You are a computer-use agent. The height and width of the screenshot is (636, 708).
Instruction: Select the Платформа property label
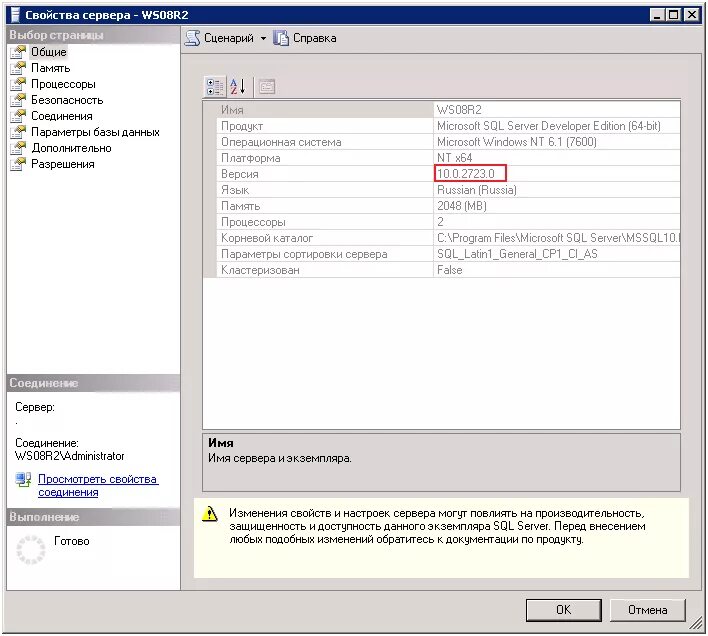pos(251,158)
